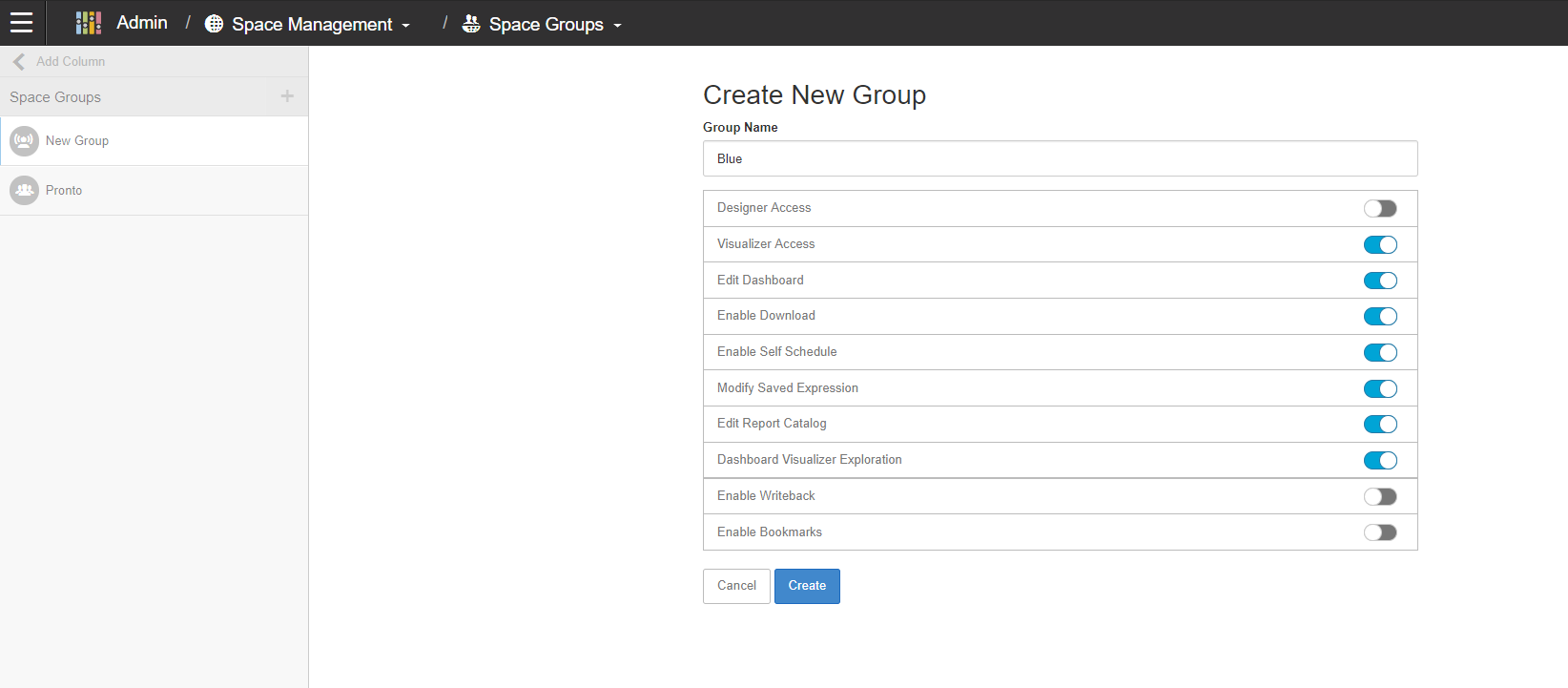The width and height of the screenshot is (1568, 688).
Task: Click the New Group avatar icon
Action: click(24, 141)
